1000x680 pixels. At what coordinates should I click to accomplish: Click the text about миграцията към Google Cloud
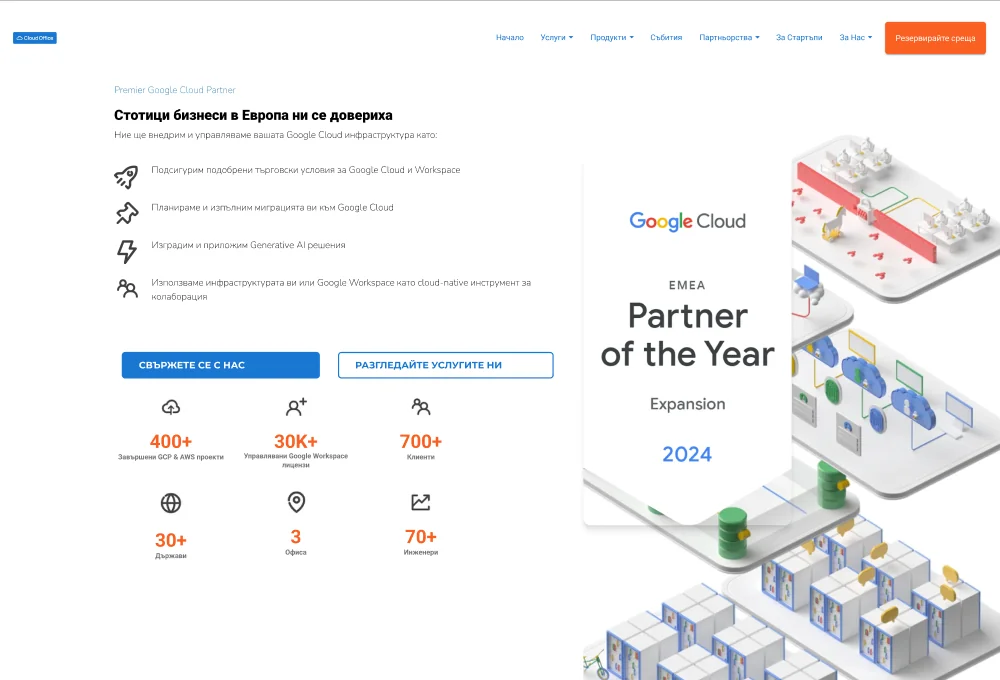tap(272, 207)
